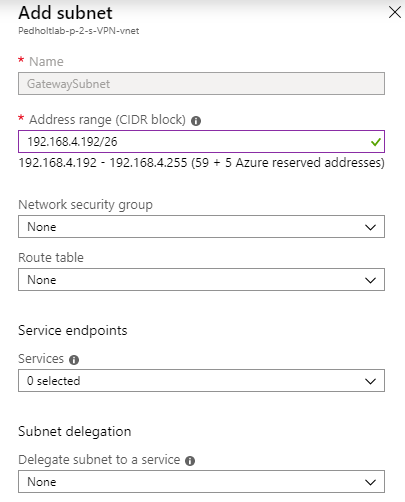Image resolution: width=405 pixels, height=502 pixels.
Task: Click the Pedholtlab-p-2-s-VPN-vnet subtitle
Action: [79, 31]
